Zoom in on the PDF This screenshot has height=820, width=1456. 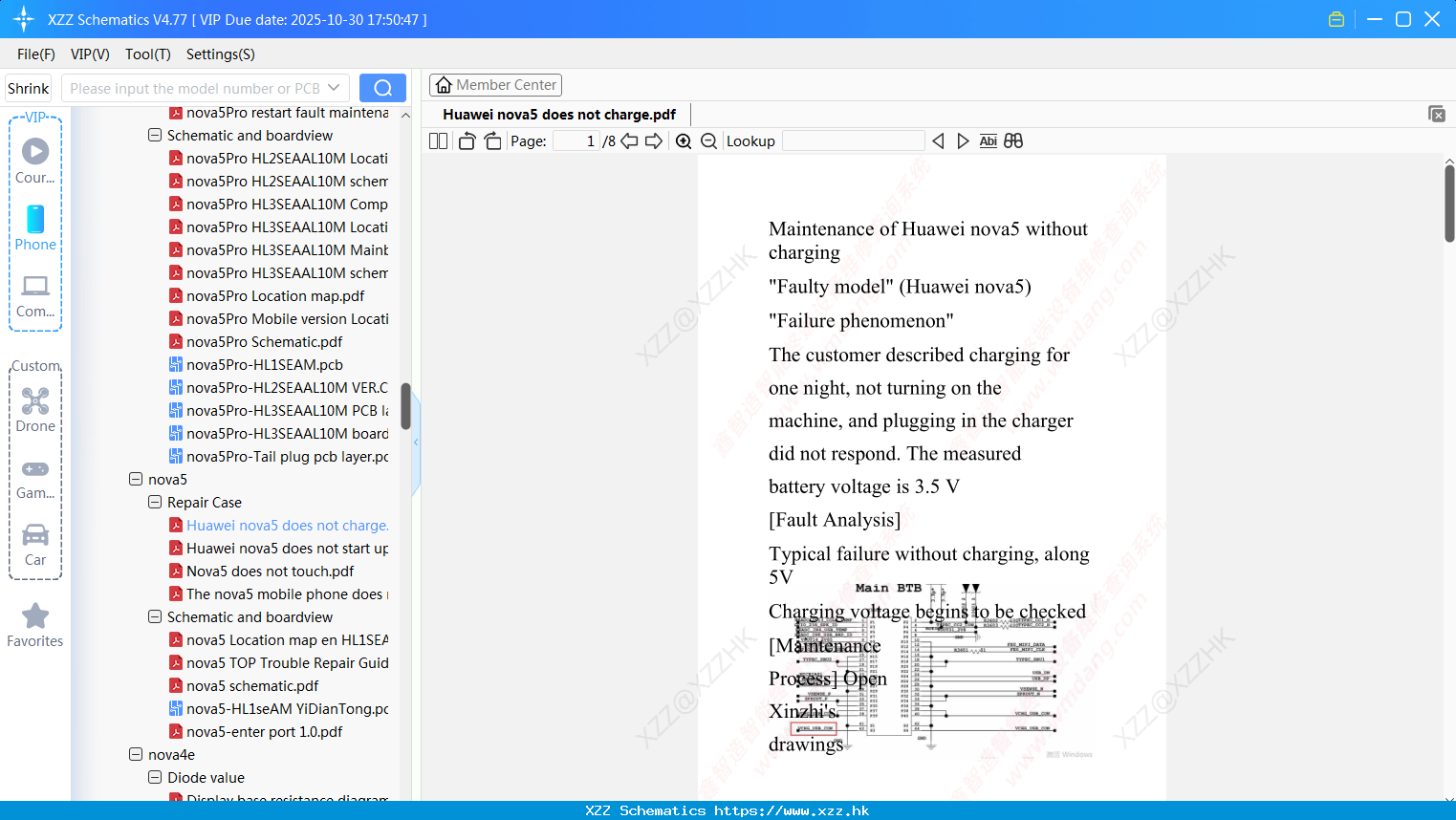684,141
